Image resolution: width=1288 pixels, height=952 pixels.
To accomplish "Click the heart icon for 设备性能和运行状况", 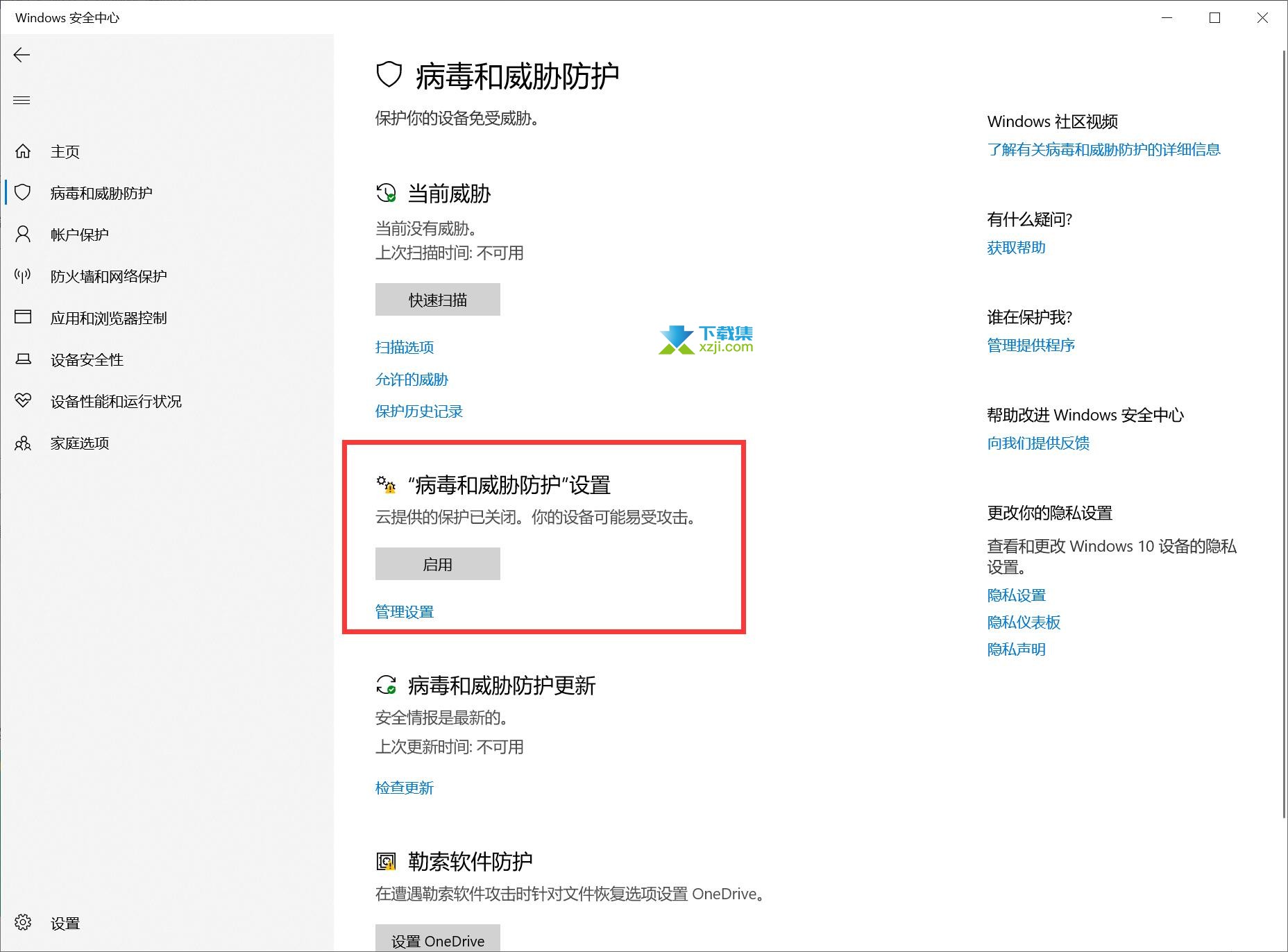I will point(23,400).
